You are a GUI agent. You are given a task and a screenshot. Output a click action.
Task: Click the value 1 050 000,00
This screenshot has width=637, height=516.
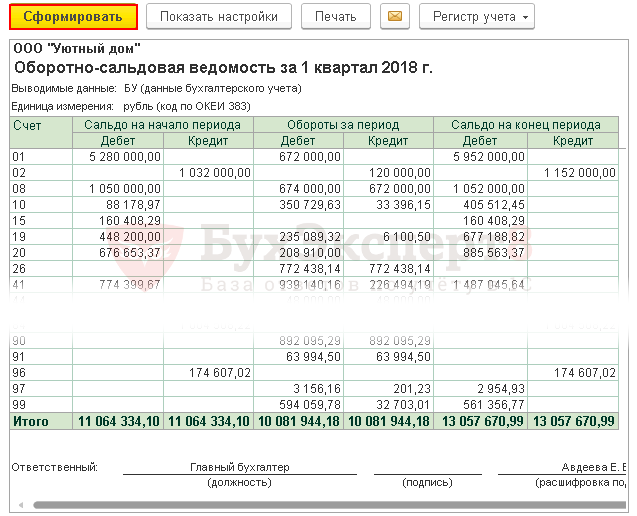125,189
